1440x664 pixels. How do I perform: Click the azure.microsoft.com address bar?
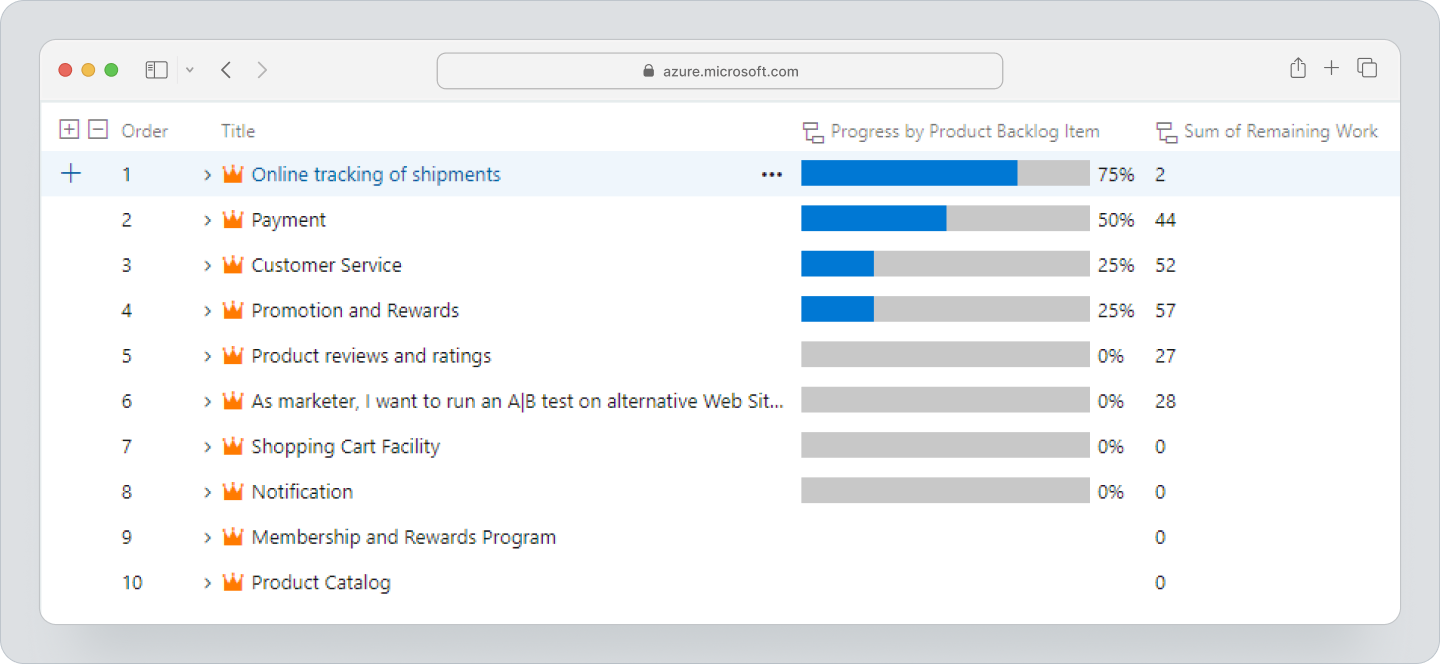click(x=719, y=70)
